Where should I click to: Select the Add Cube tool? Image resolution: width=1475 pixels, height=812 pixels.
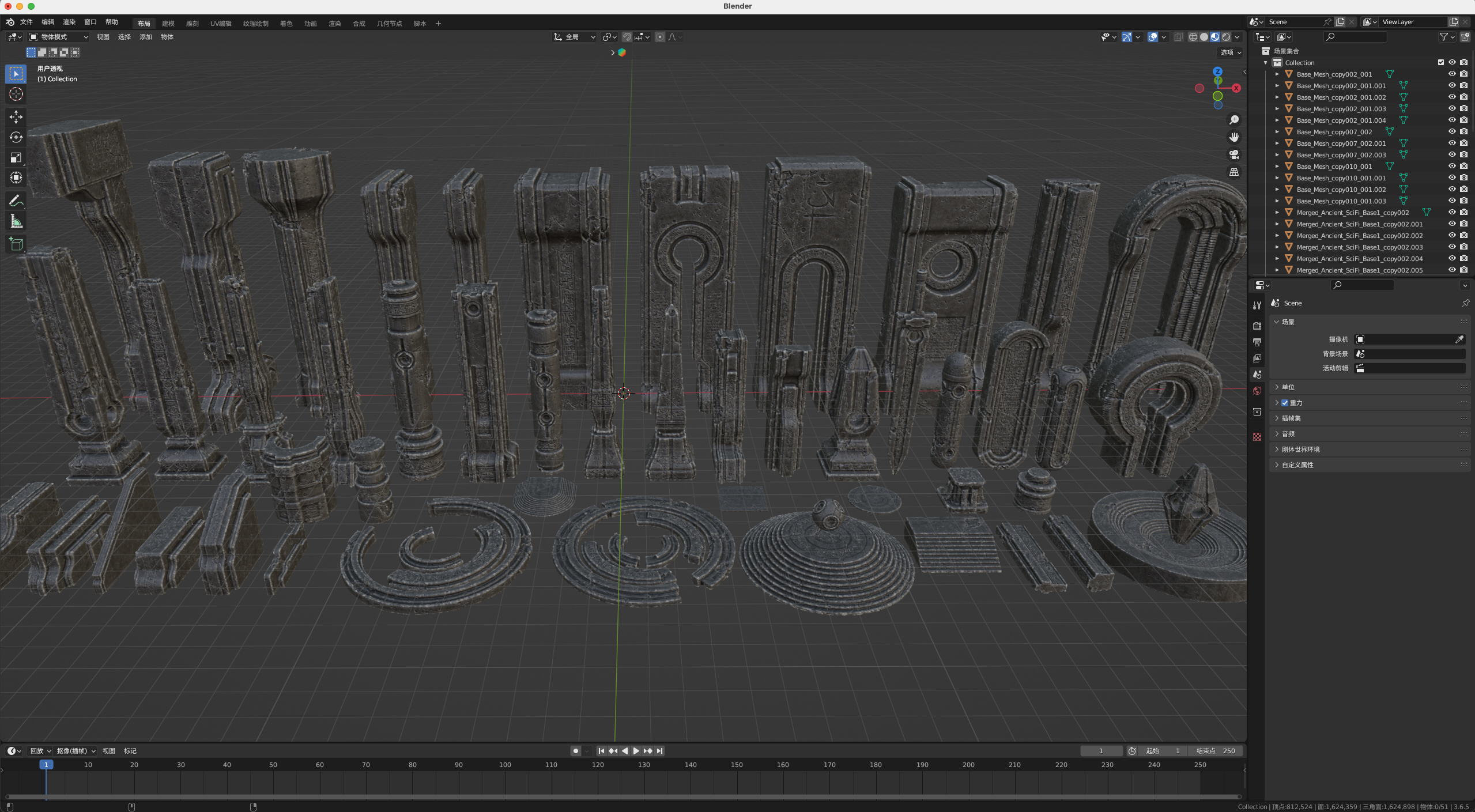pyautogui.click(x=16, y=244)
